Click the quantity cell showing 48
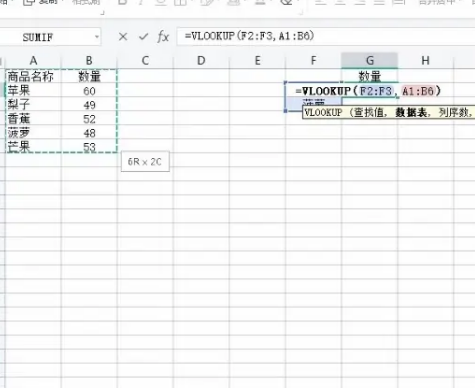 tap(89, 133)
